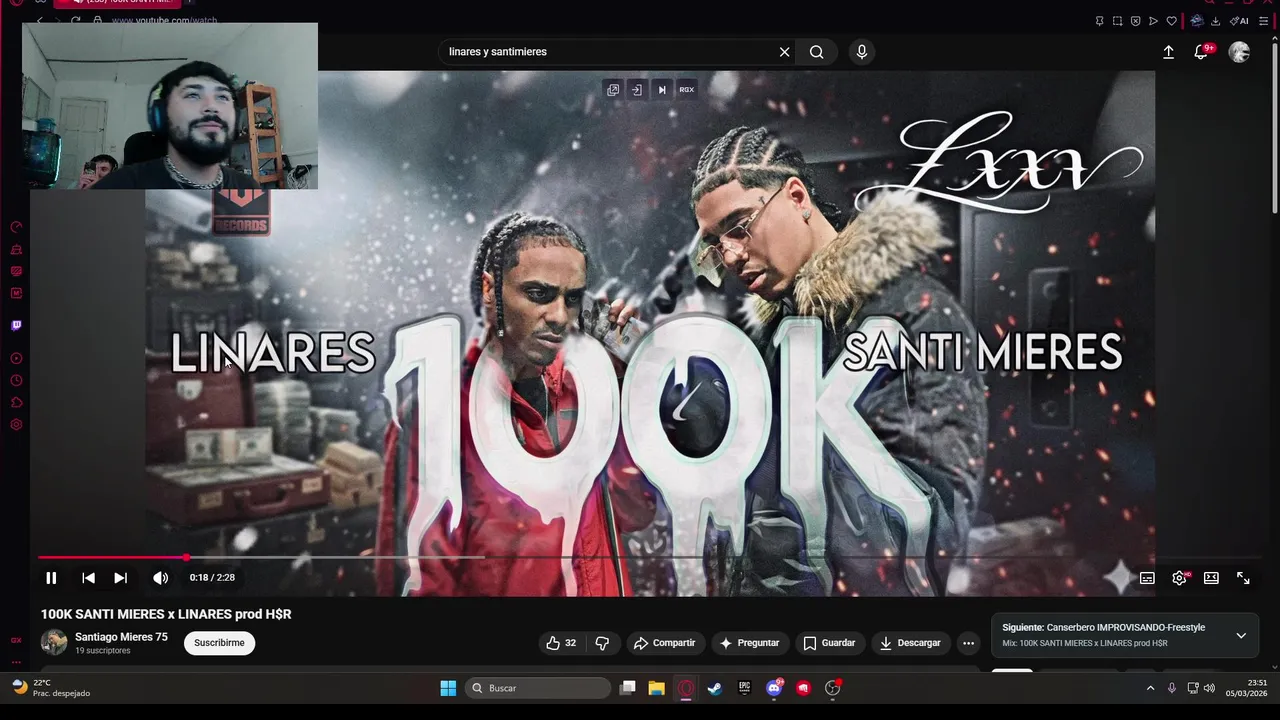This screenshot has width=1280, height=720.
Task: Click the detach to side panel icon
Action: click(636, 90)
